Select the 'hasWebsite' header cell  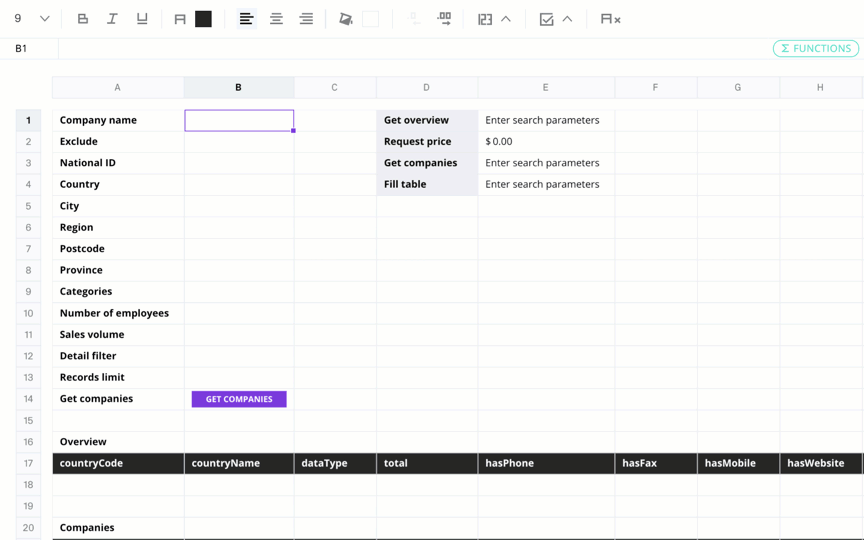pos(821,463)
